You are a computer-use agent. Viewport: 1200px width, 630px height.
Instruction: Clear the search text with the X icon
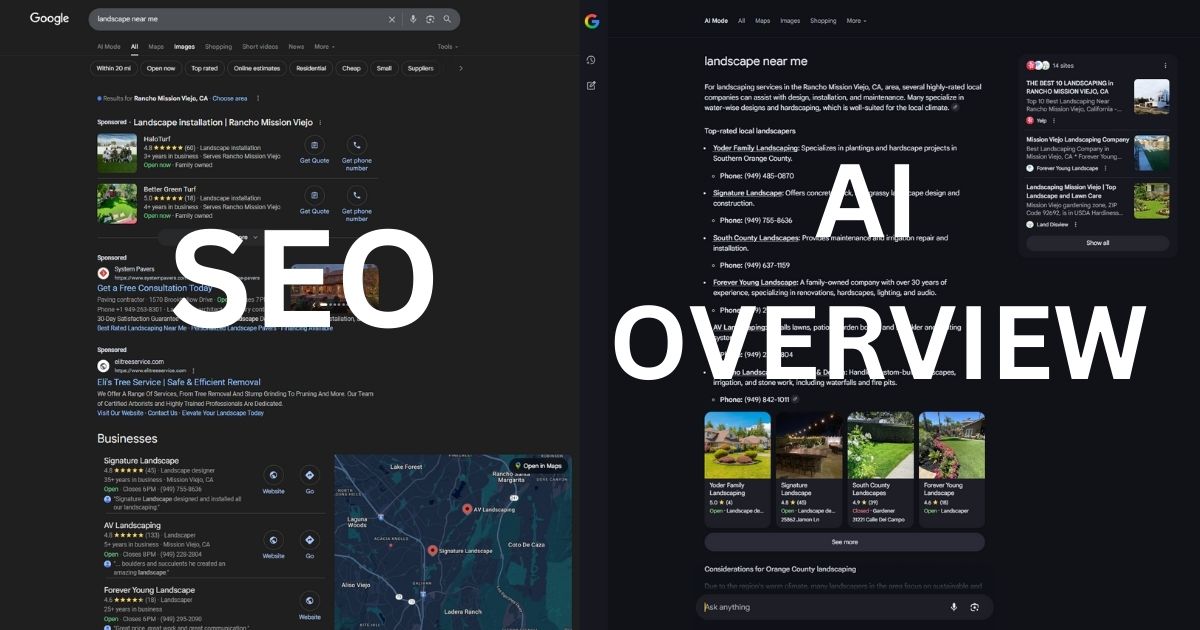click(x=392, y=19)
